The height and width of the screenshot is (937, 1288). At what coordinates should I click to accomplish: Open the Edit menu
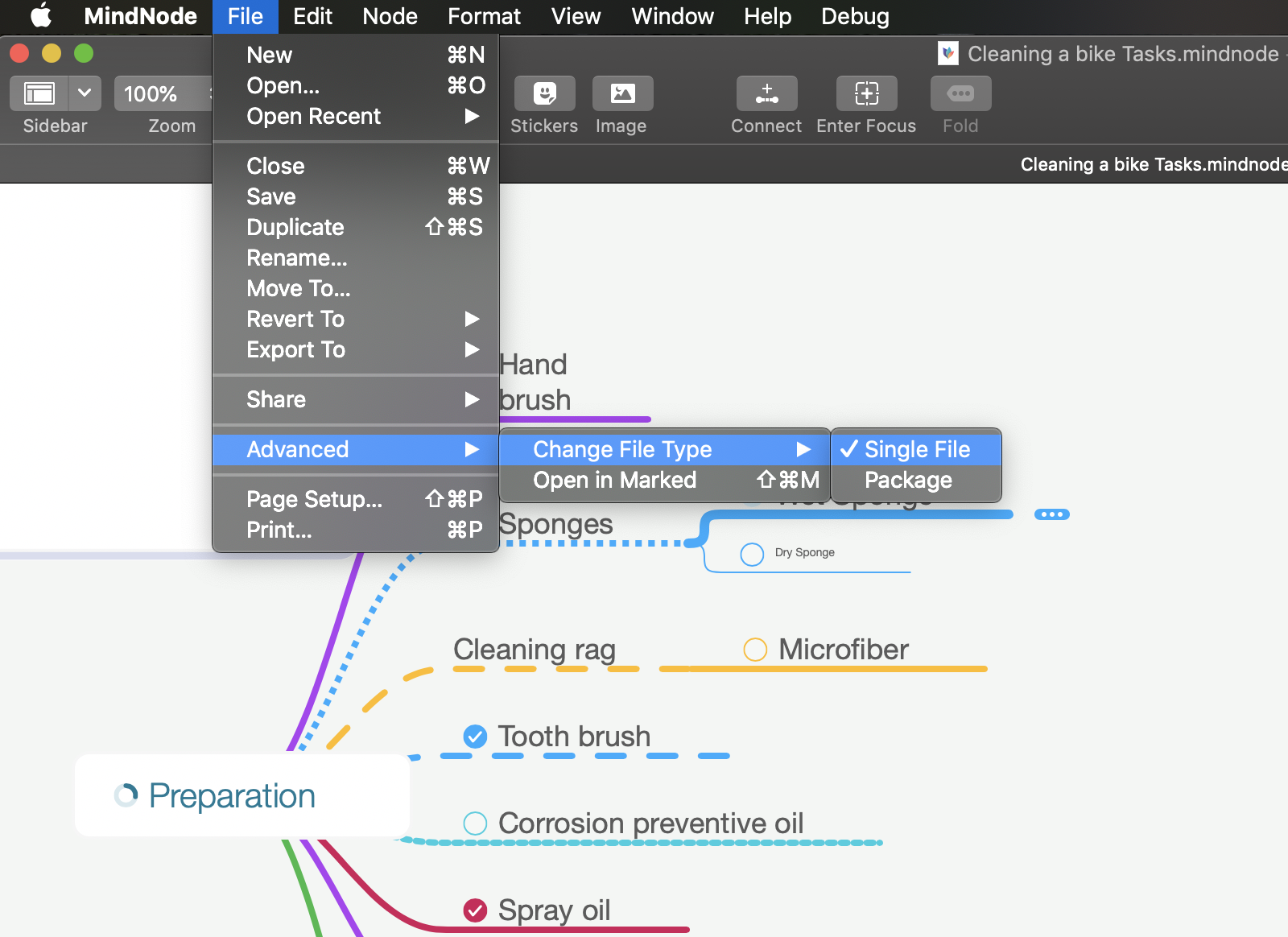[312, 16]
